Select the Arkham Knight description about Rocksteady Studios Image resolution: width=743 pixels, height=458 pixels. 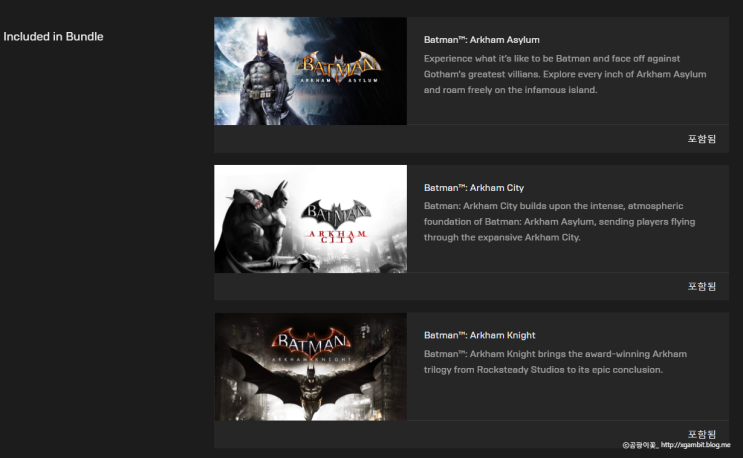(x=555, y=362)
